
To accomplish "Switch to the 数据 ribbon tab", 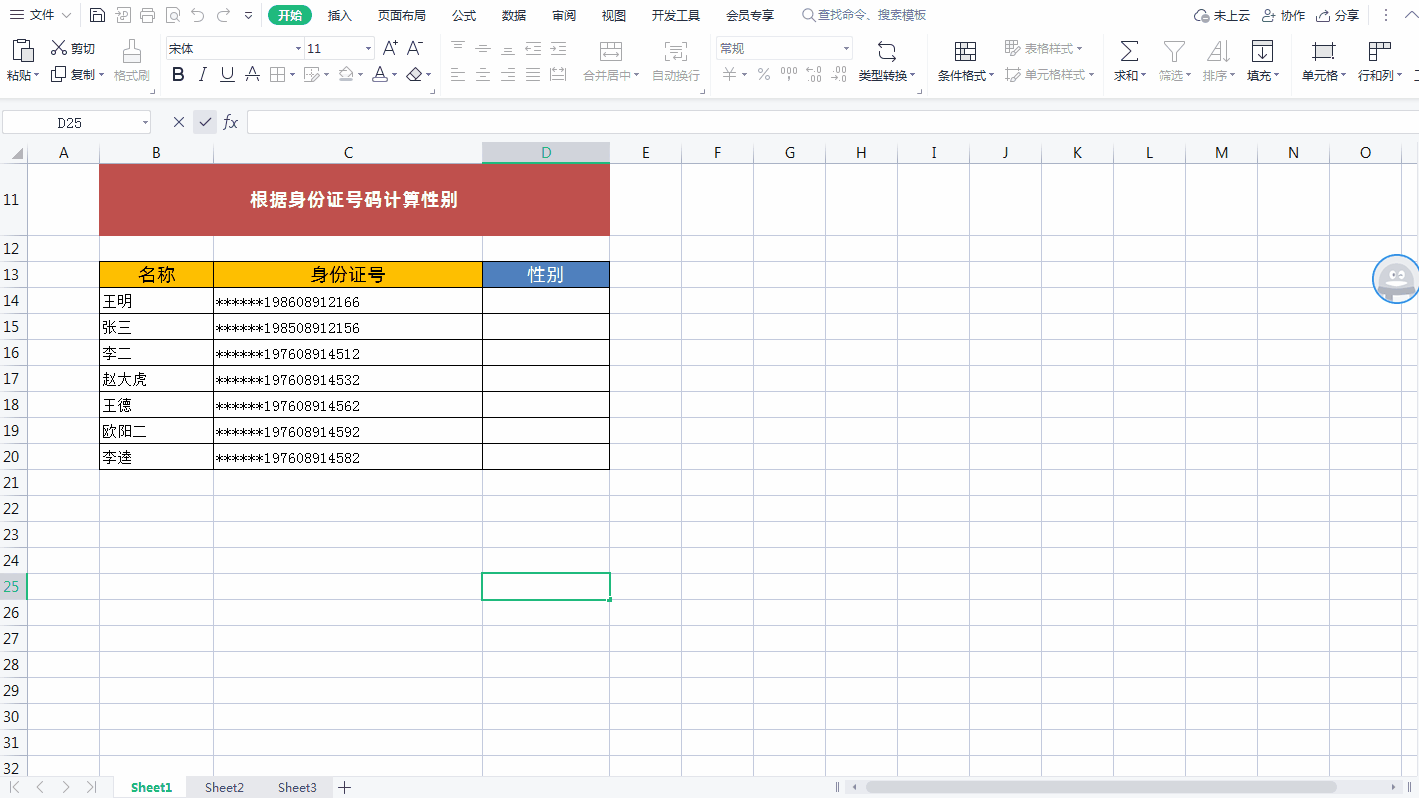I will coord(514,15).
